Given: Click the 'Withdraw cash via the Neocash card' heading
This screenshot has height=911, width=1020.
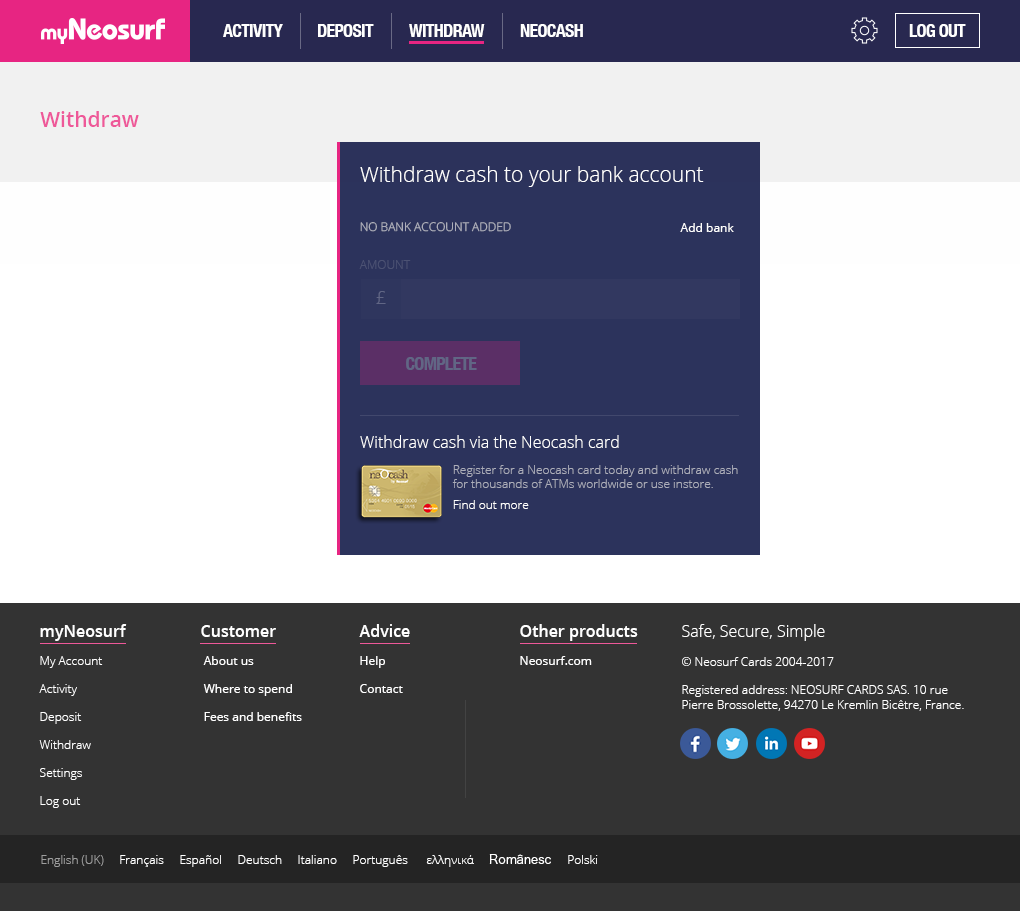Looking at the screenshot, I should coord(489,442).
